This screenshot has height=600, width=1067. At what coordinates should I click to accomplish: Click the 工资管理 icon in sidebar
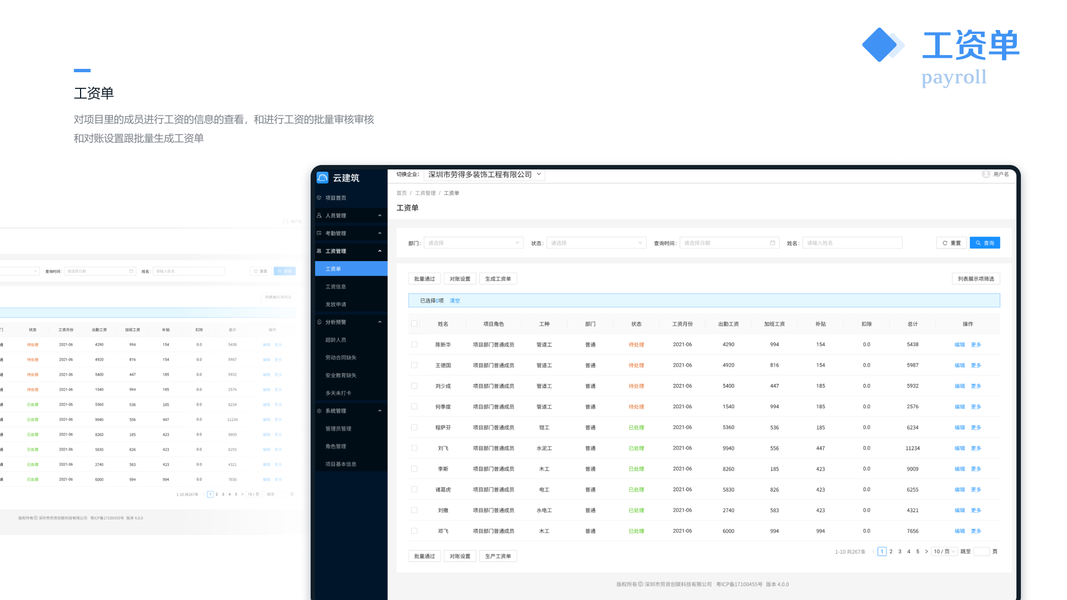(318, 251)
